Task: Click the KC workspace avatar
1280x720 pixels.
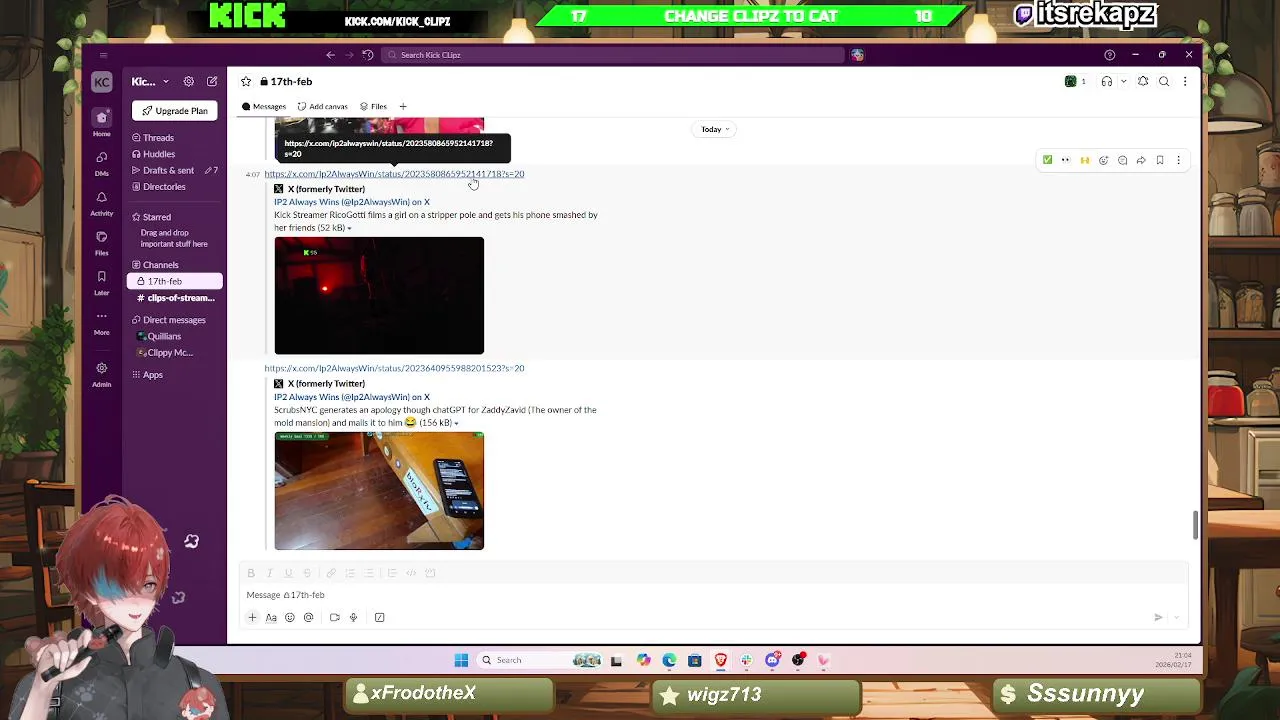Action: tap(101, 81)
